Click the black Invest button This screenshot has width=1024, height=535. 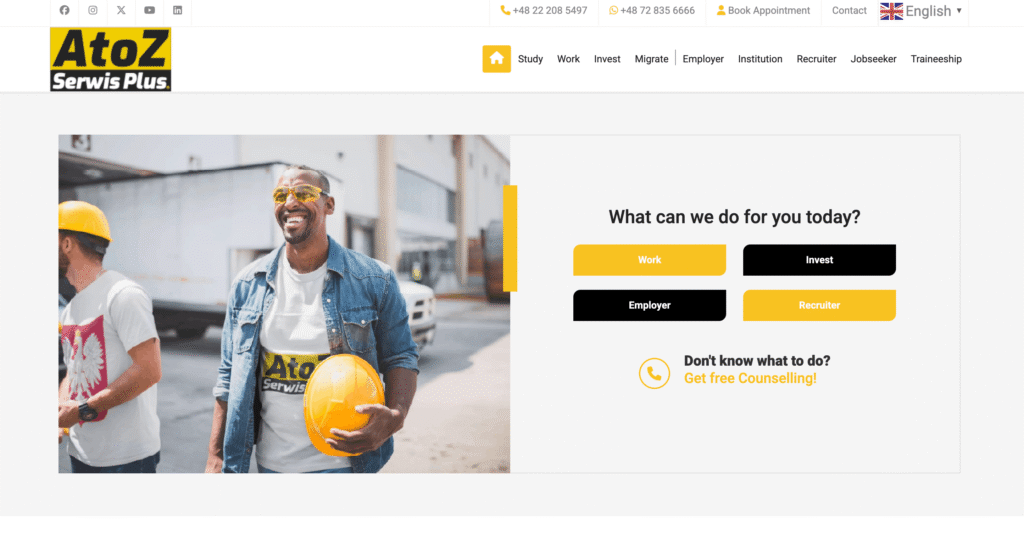pyautogui.click(x=819, y=260)
